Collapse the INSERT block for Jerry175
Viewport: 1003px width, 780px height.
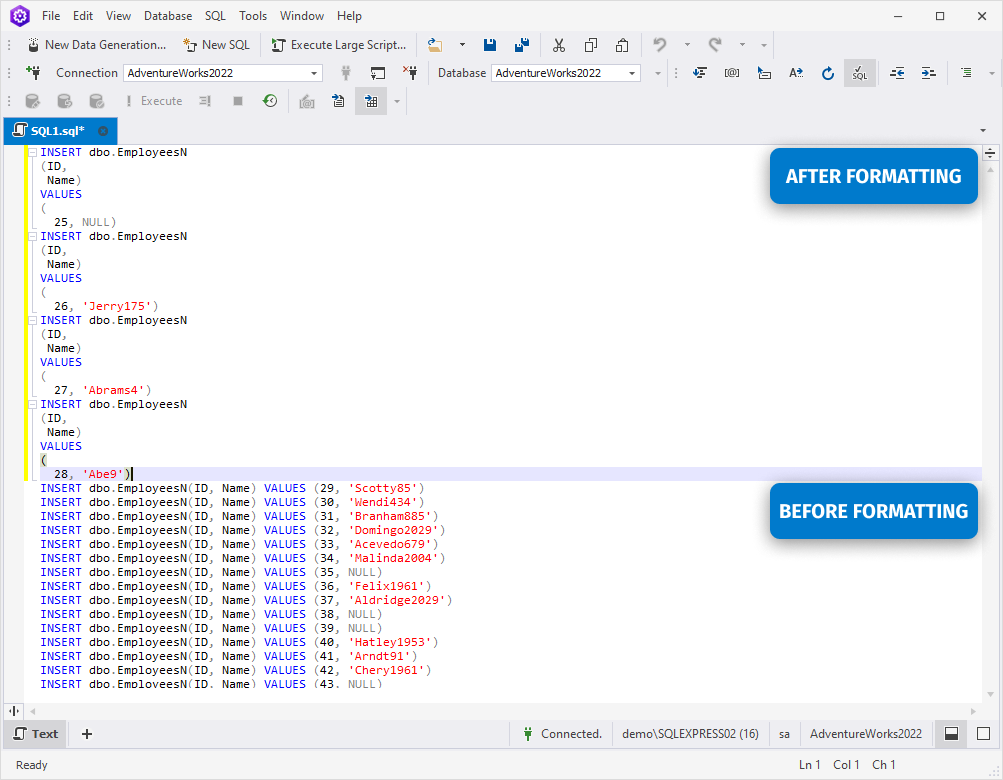(x=32, y=236)
